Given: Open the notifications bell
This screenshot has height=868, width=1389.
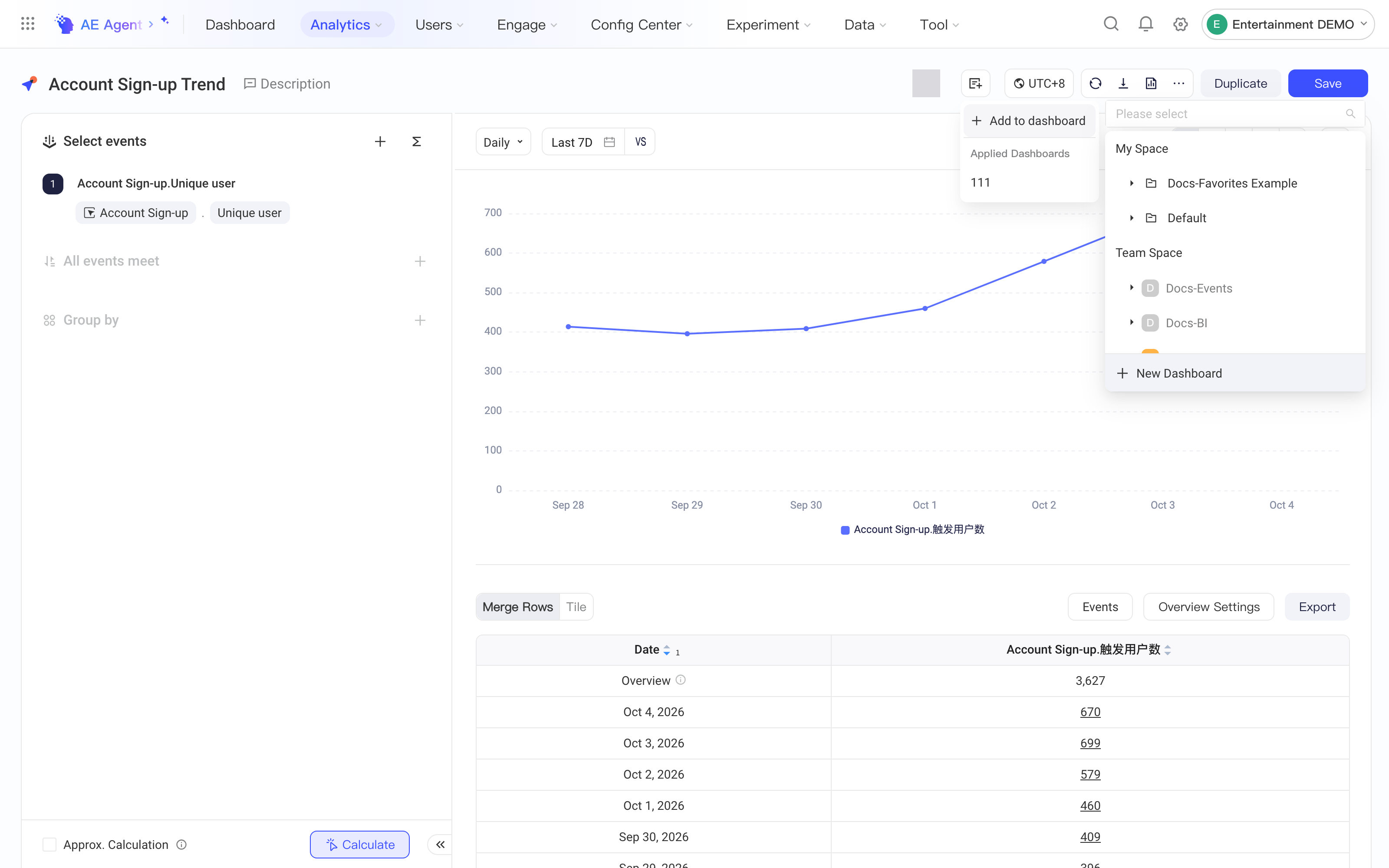Looking at the screenshot, I should 1145,24.
